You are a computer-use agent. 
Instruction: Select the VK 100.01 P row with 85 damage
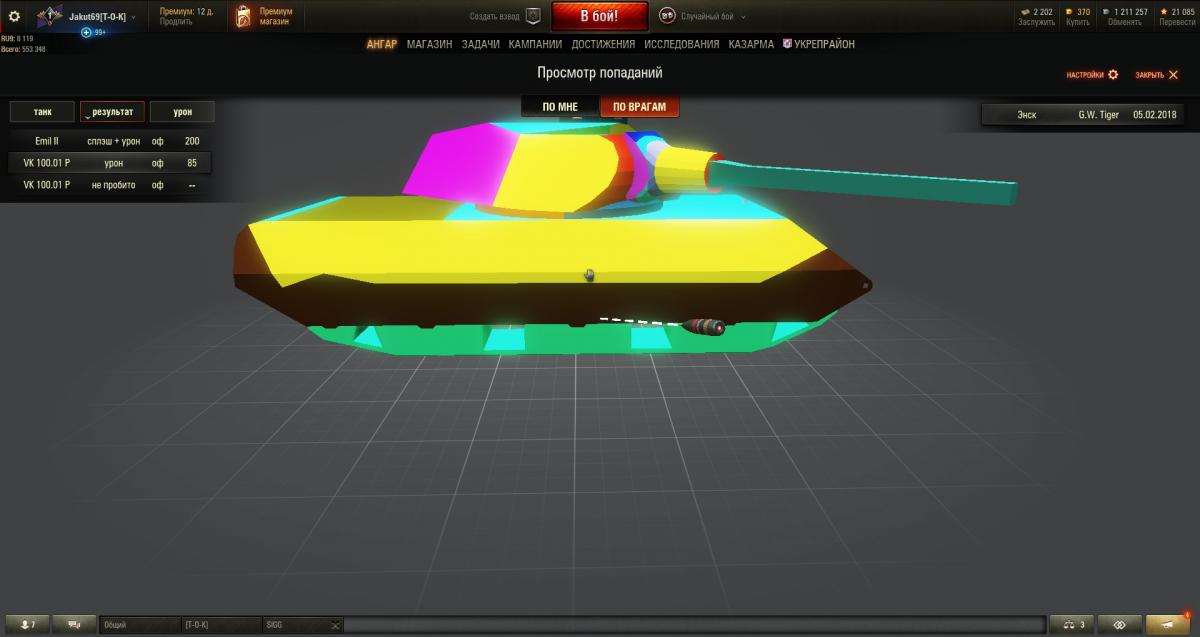(x=108, y=163)
